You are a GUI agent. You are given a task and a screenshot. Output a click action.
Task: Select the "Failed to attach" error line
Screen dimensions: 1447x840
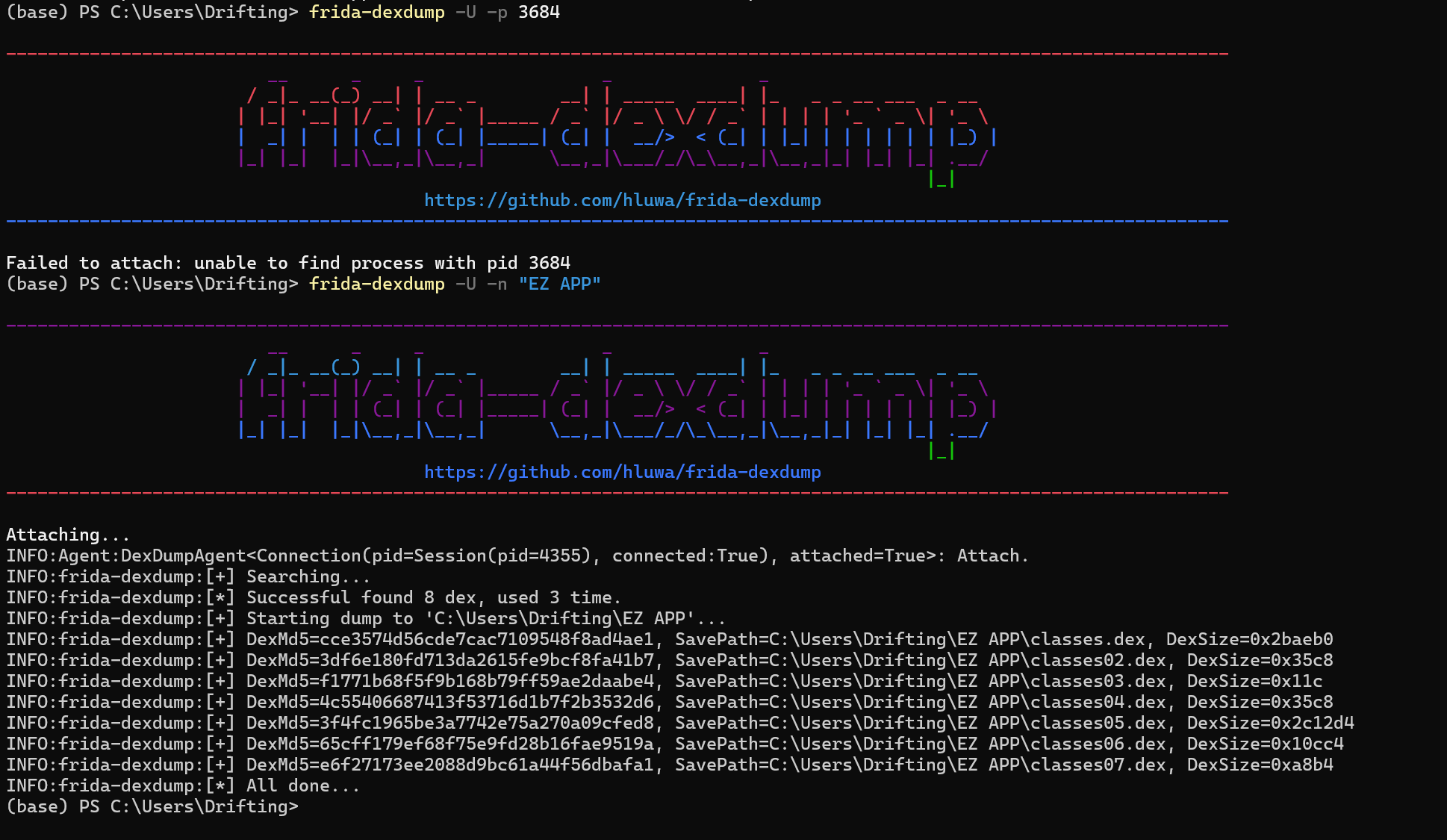coord(288,262)
